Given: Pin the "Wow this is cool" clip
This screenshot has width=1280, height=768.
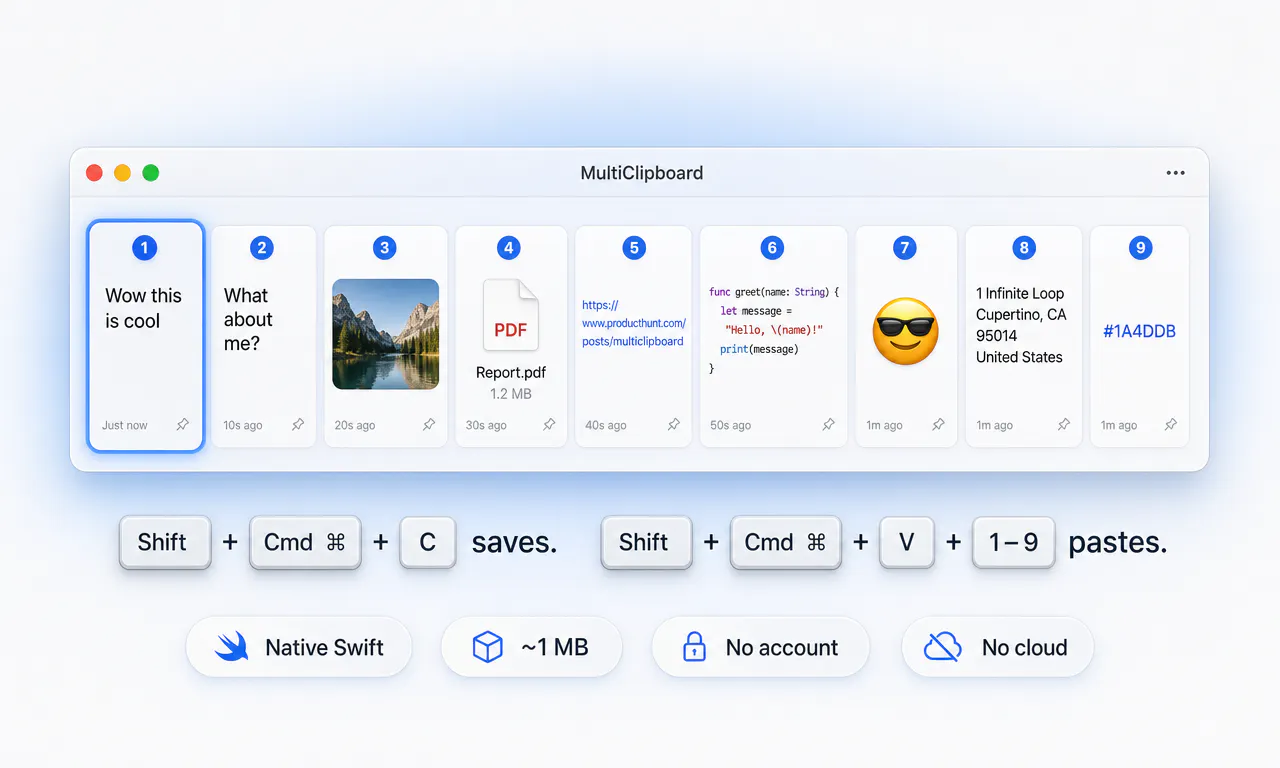Looking at the screenshot, I should (x=182, y=425).
